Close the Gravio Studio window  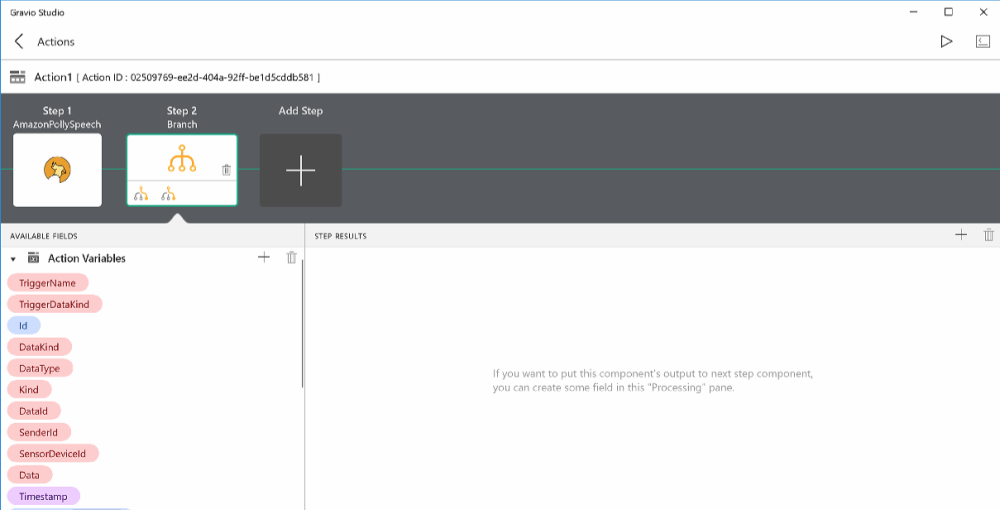point(983,11)
